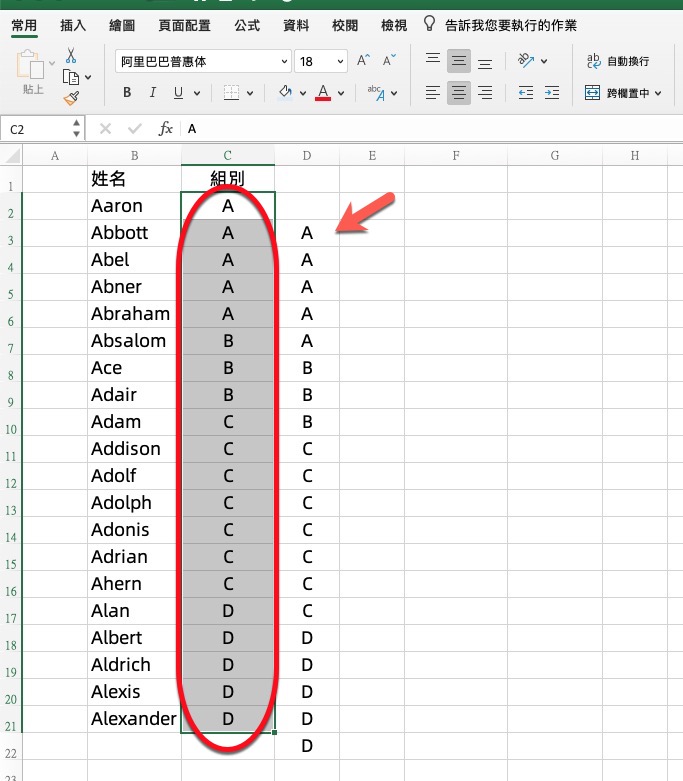683x781 pixels.
Task: Select column B header
Action: (x=135, y=156)
